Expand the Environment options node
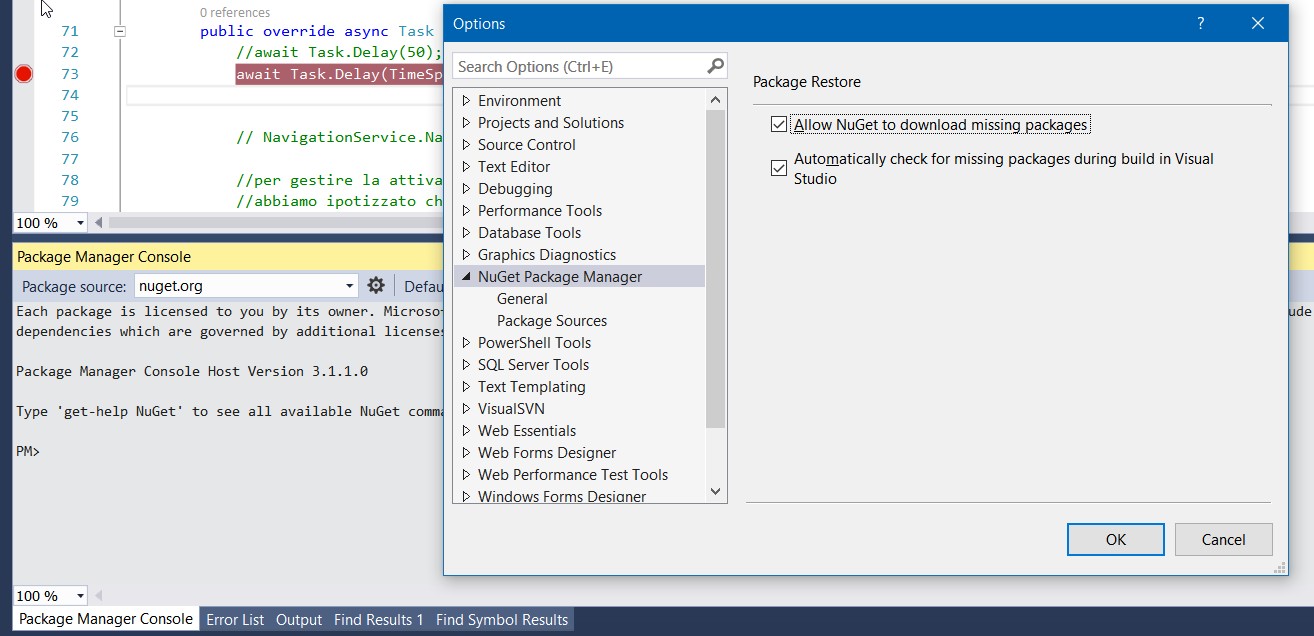1314x636 pixels. coord(466,101)
